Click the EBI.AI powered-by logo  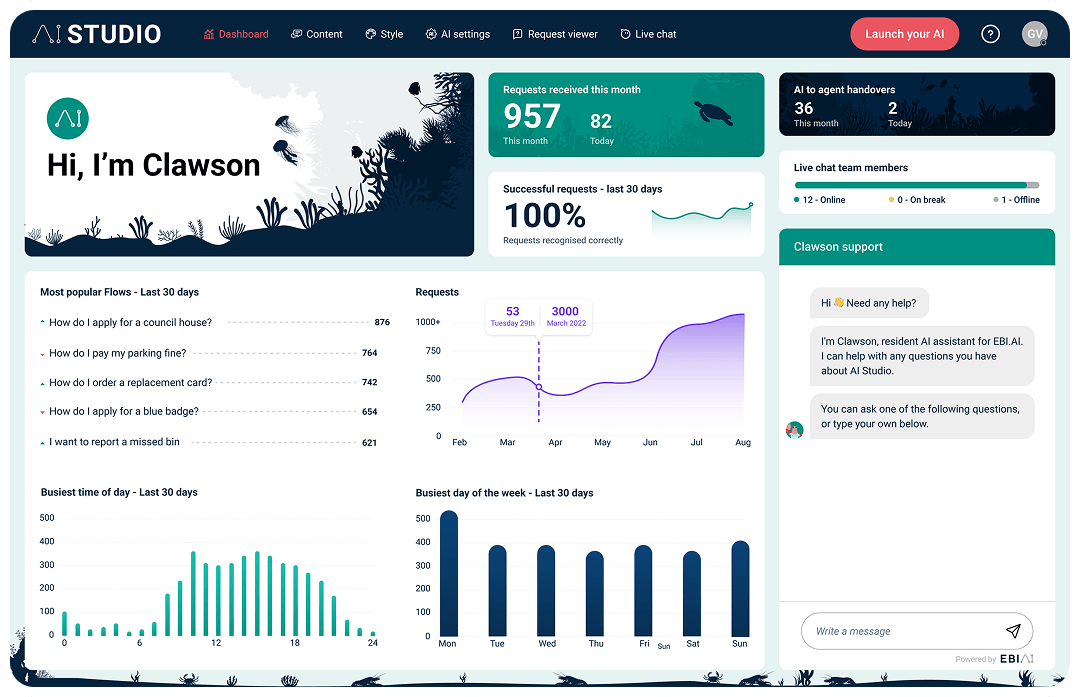click(1016, 659)
